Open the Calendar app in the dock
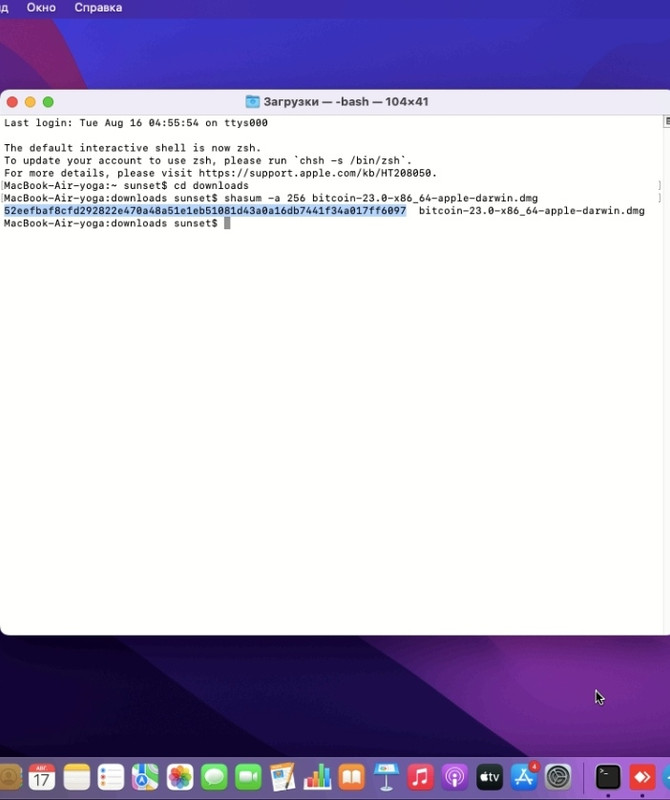This screenshot has width=670, height=800. click(x=42, y=777)
